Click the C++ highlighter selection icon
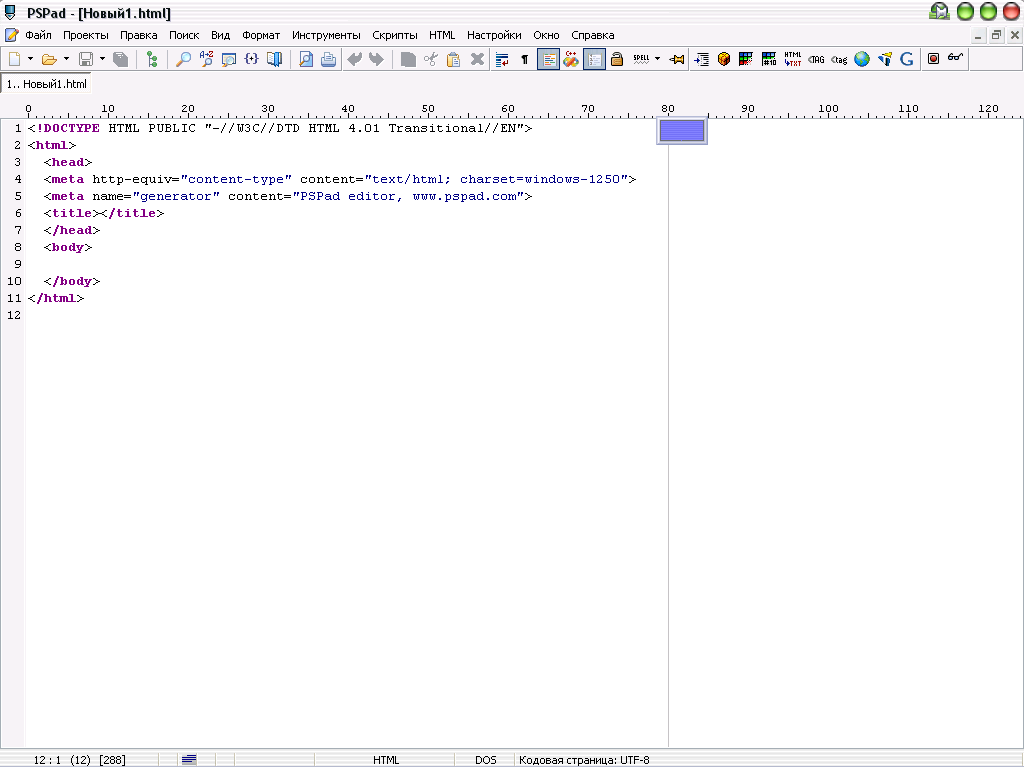The height and width of the screenshot is (768, 1024). click(571, 59)
